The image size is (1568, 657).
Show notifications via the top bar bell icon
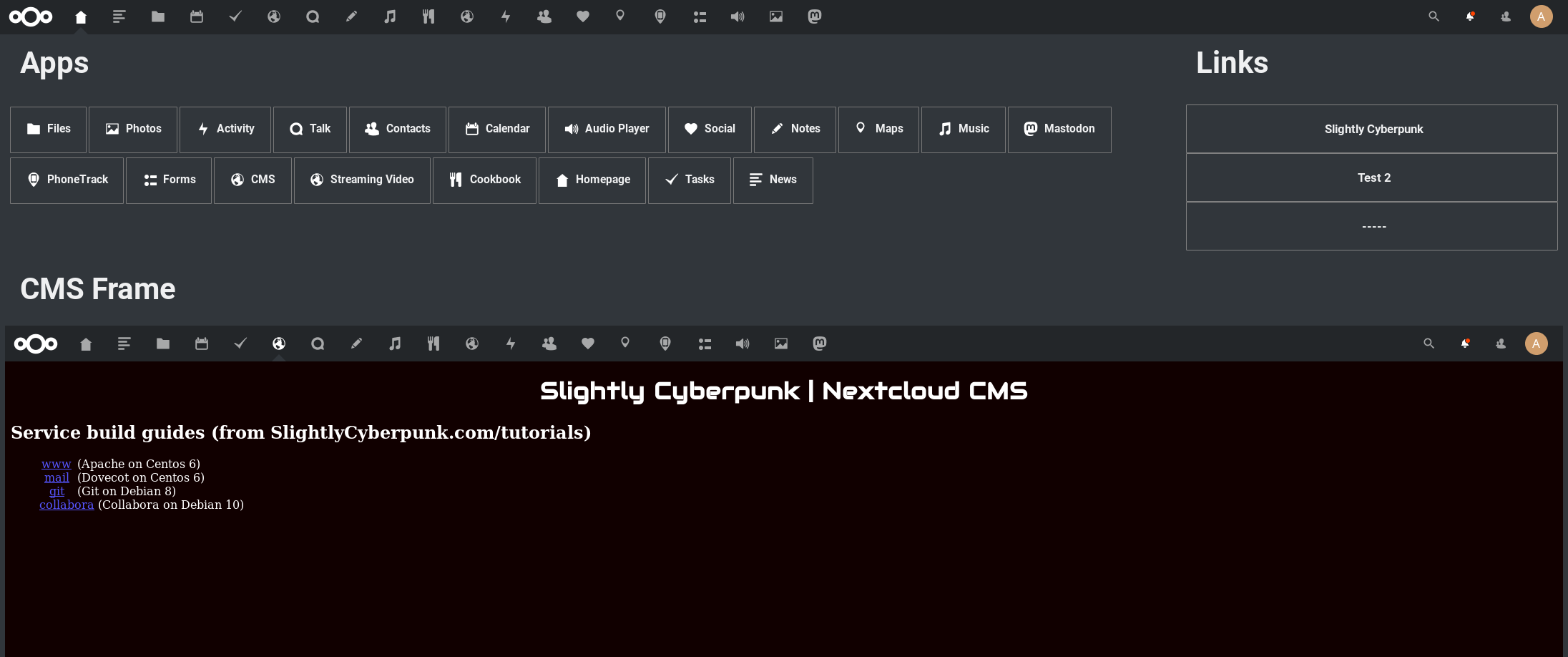click(1470, 16)
